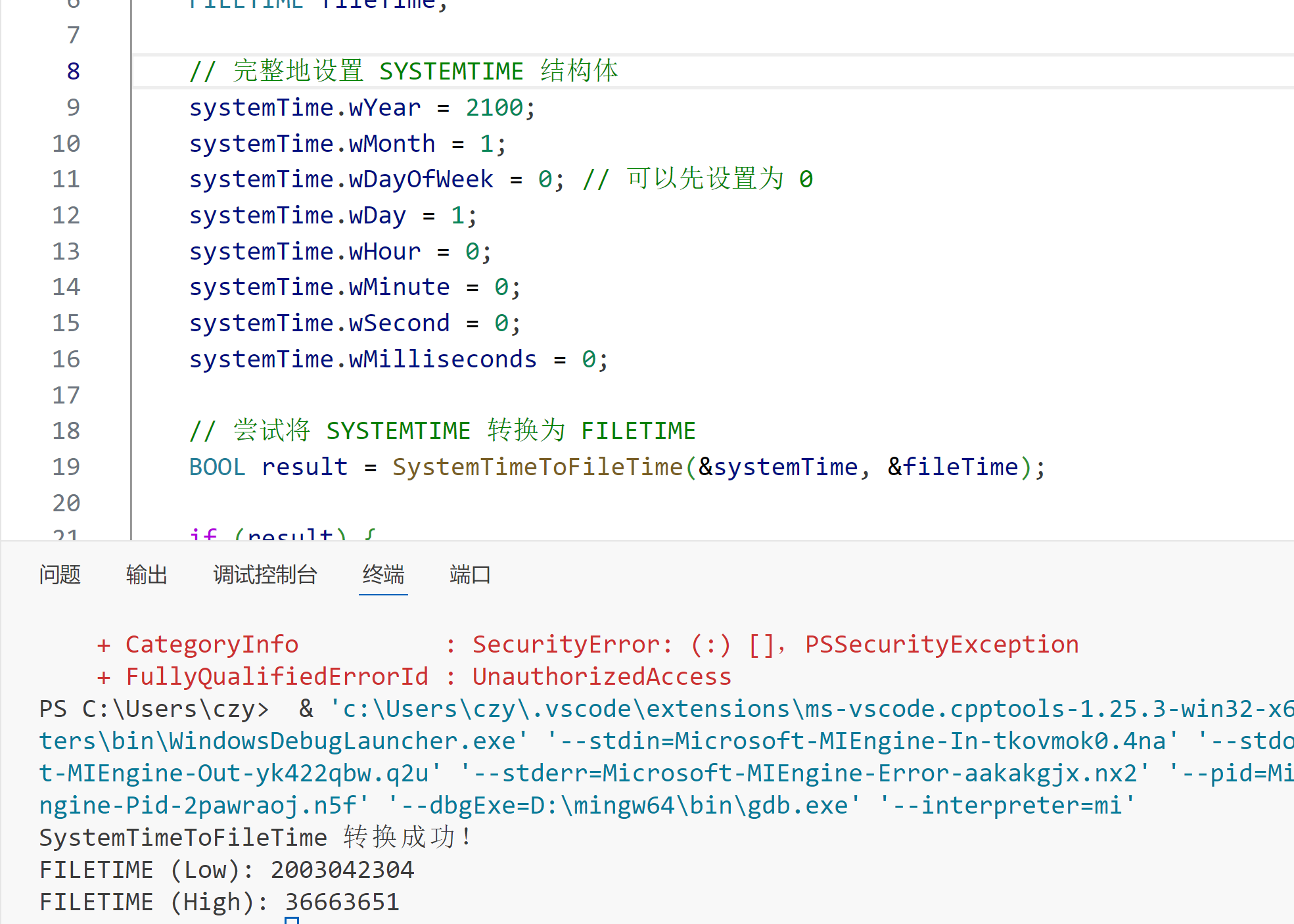Click the SystemTimeToFileTime function call

tap(538, 467)
